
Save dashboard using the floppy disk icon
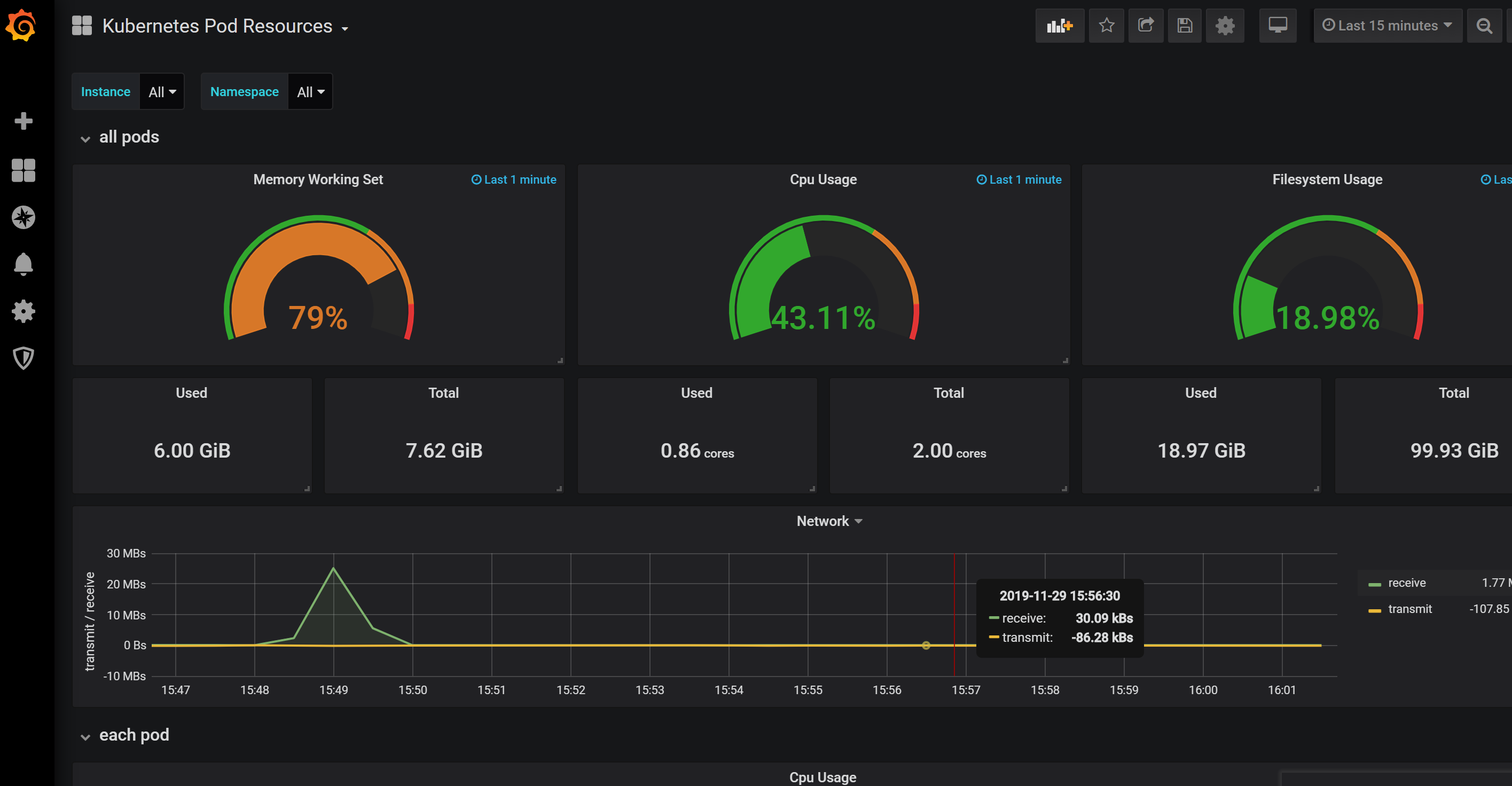[x=1185, y=26]
